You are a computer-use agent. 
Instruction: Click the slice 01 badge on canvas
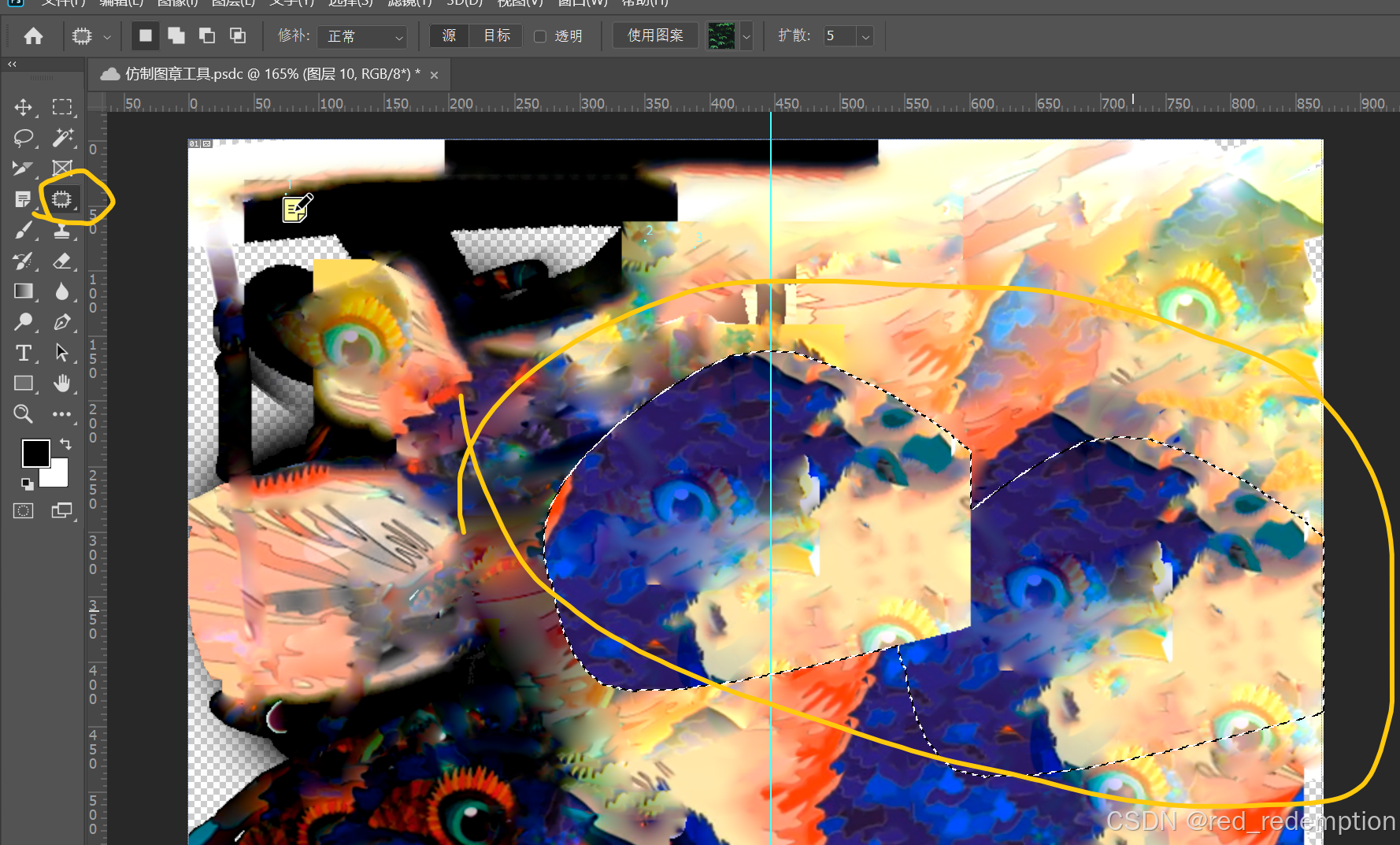click(x=201, y=144)
